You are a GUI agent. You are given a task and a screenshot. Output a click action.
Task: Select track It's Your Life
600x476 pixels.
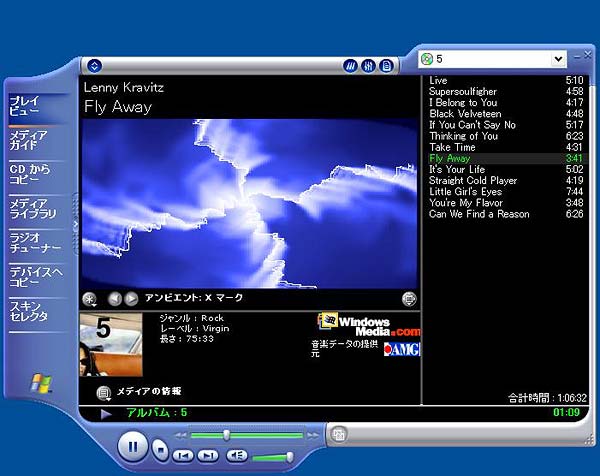click(x=506, y=170)
